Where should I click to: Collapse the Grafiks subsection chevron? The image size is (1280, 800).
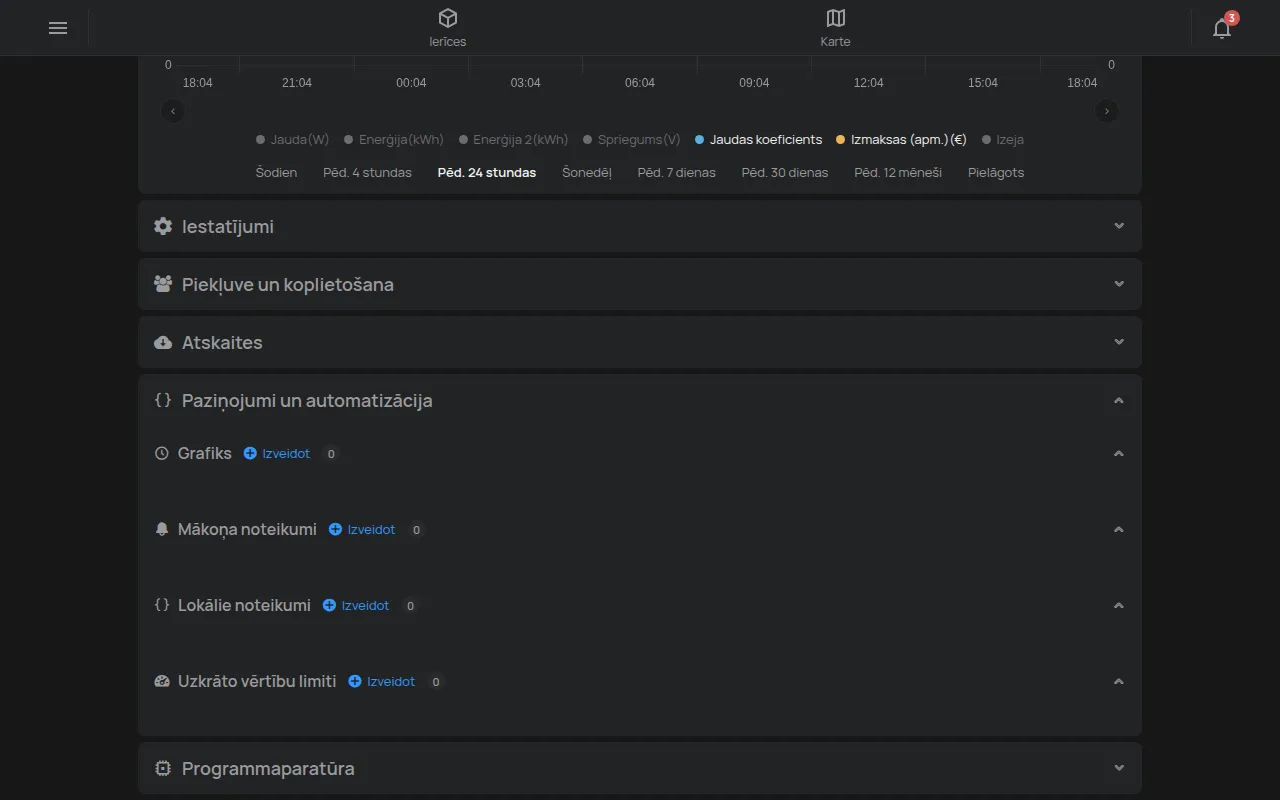pyautogui.click(x=1119, y=453)
